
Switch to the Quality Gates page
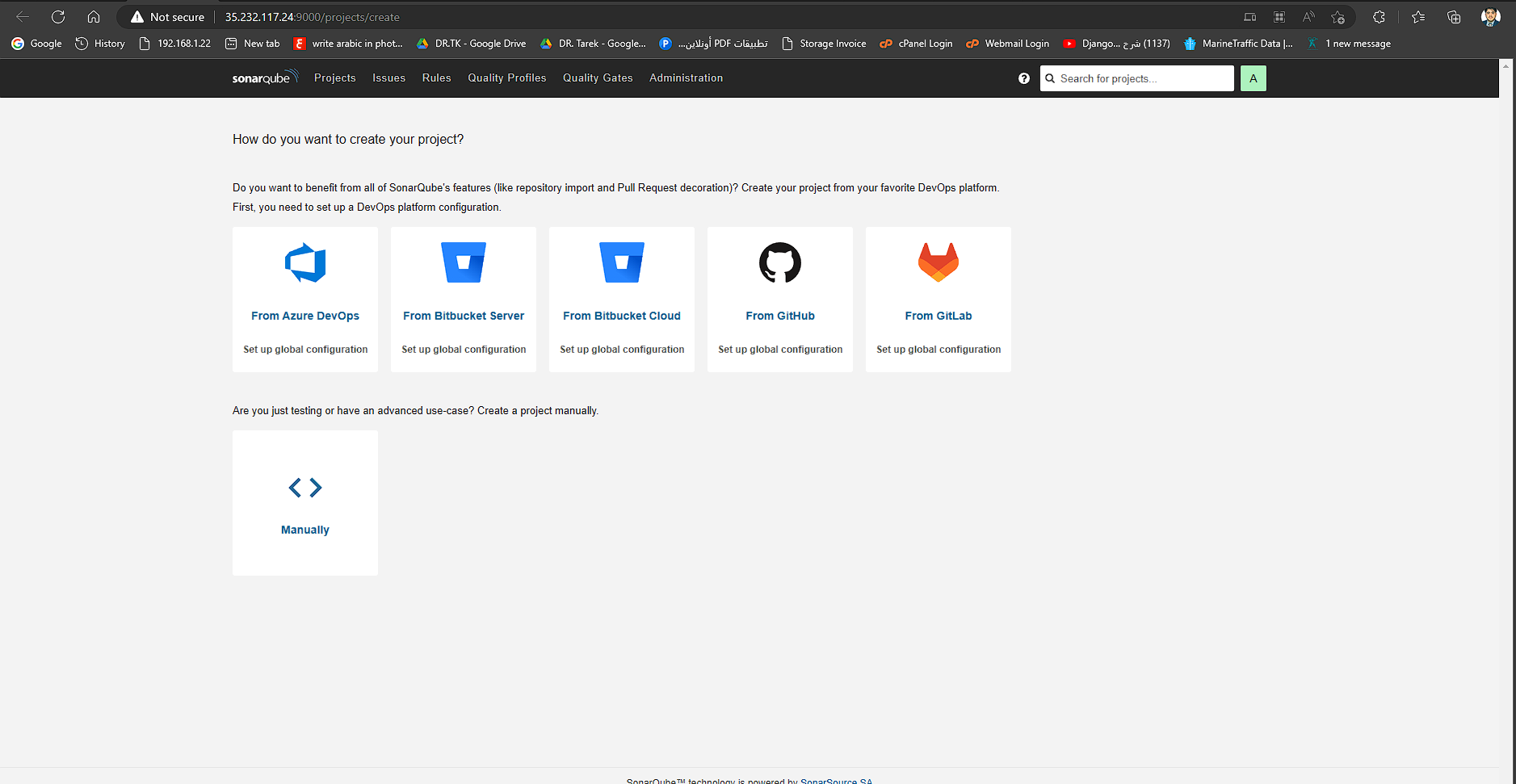(597, 78)
